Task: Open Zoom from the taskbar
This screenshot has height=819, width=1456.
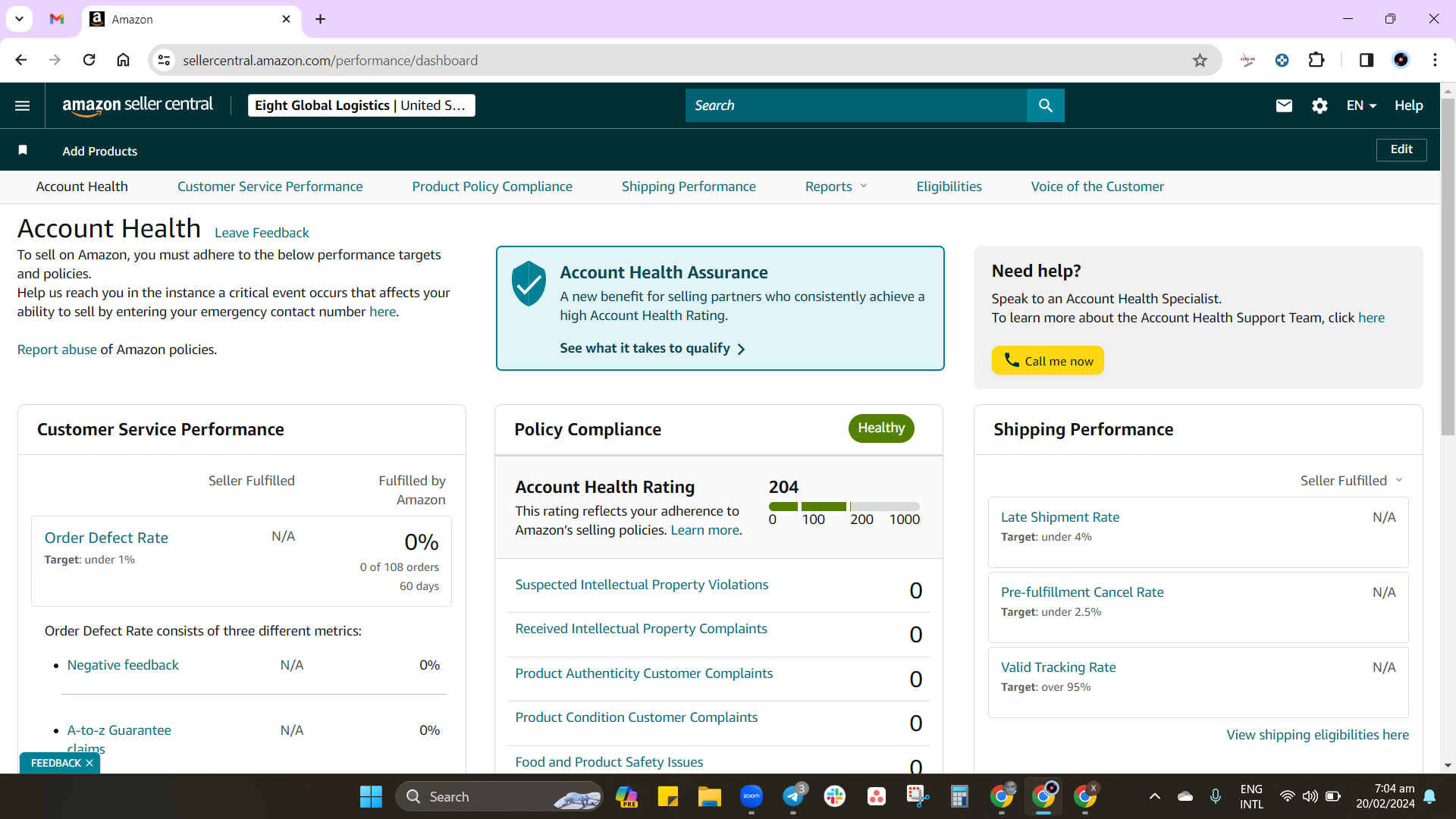Action: click(752, 796)
